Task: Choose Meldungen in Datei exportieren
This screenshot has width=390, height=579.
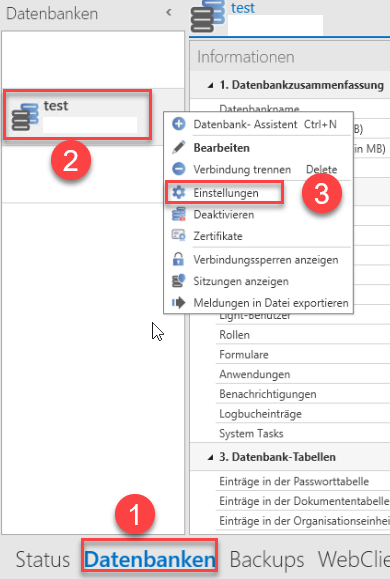Action: point(271,303)
